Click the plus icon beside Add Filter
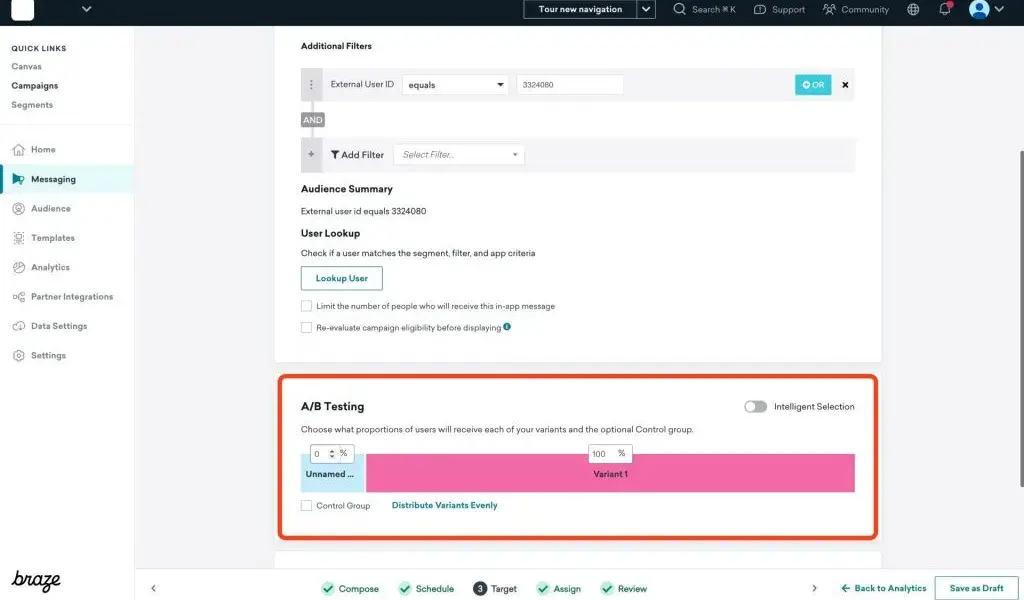The width and height of the screenshot is (1024, 600). 311,155
